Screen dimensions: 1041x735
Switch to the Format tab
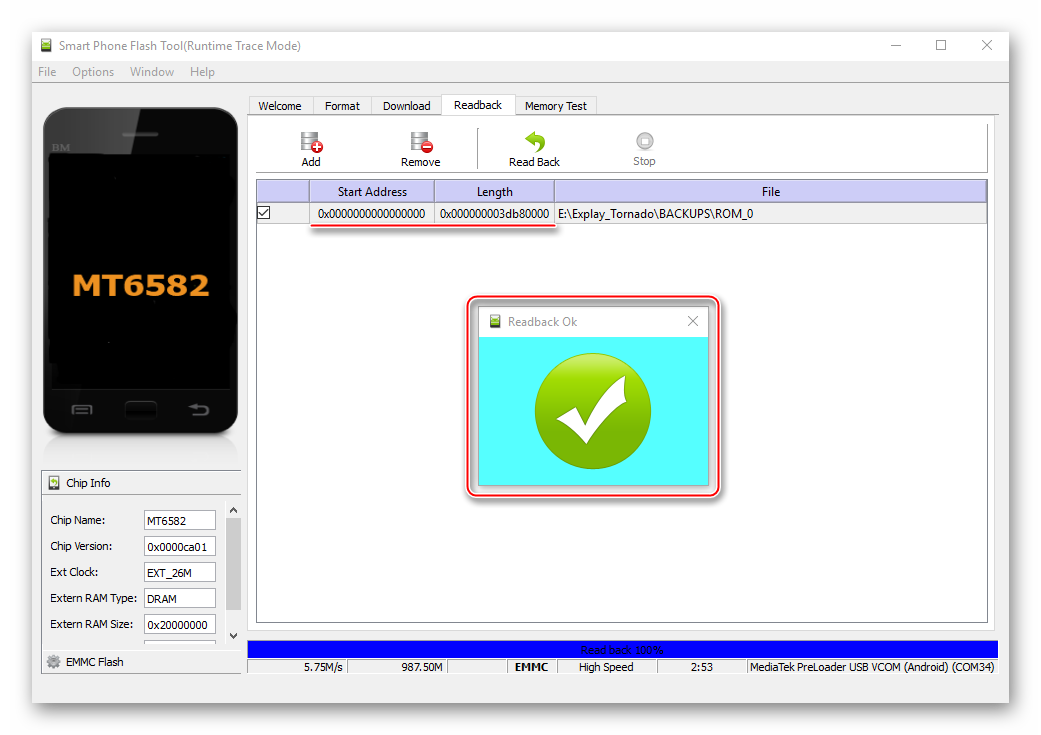pyautogui.click(x=342, y=106)
